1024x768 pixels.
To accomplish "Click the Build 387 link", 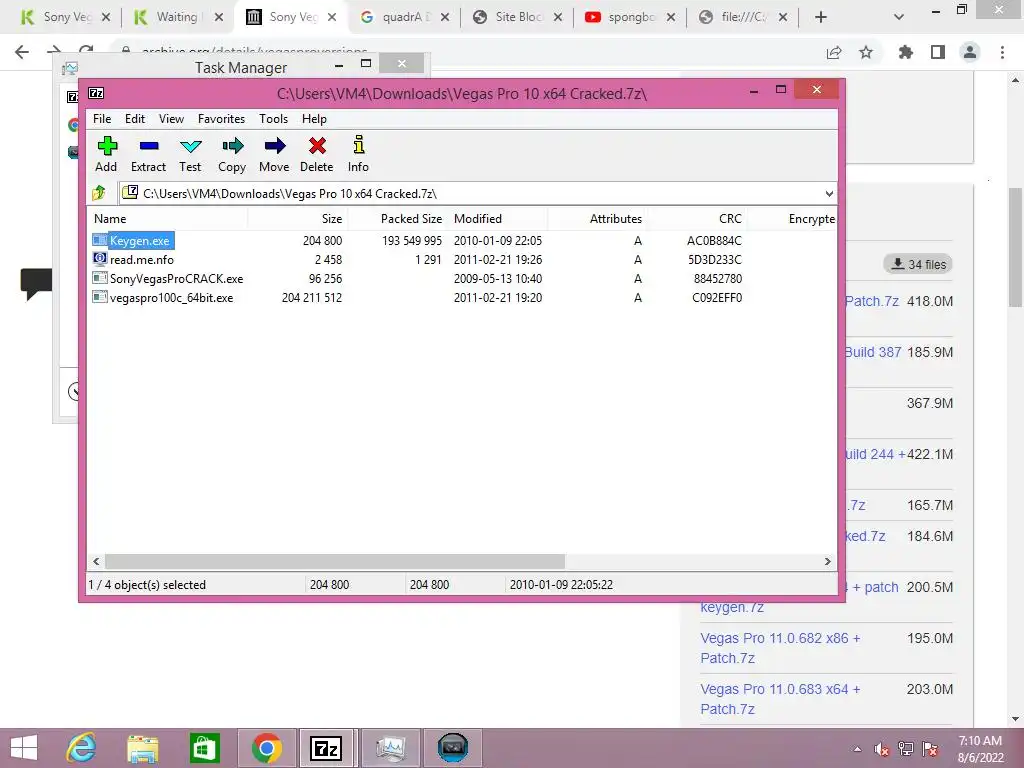I will pyautogui.click(x=873, y=352).
